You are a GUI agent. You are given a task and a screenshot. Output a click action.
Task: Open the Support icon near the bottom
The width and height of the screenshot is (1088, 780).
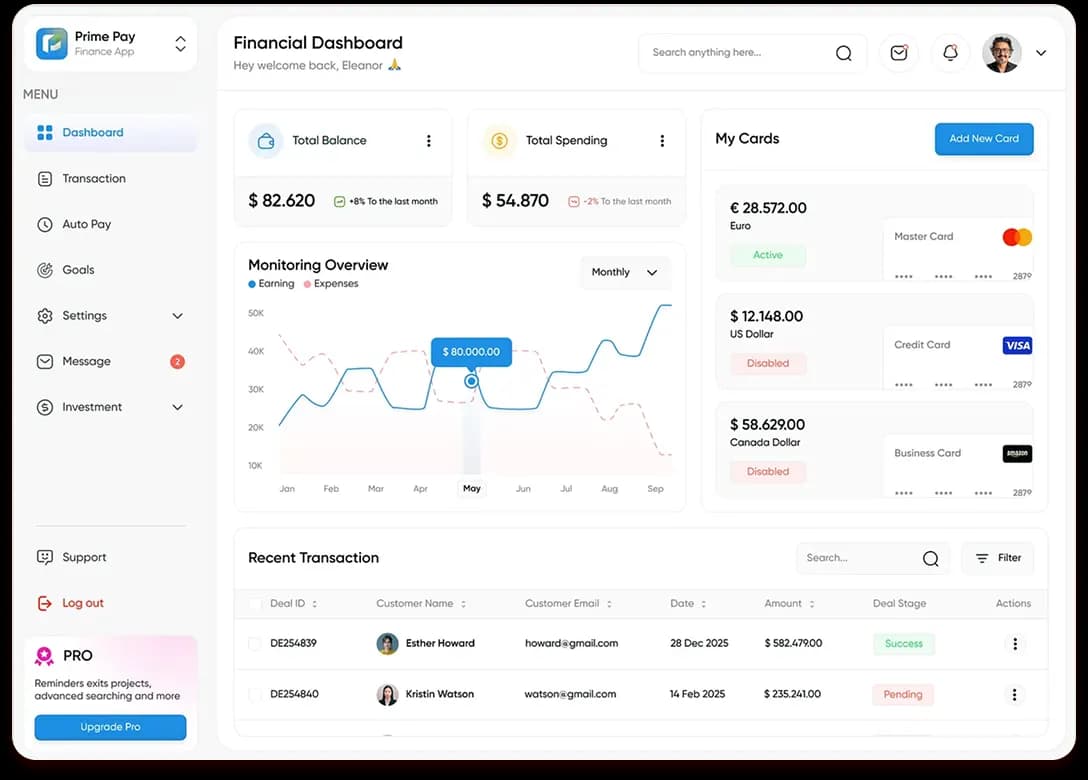(x=43, y=557)
